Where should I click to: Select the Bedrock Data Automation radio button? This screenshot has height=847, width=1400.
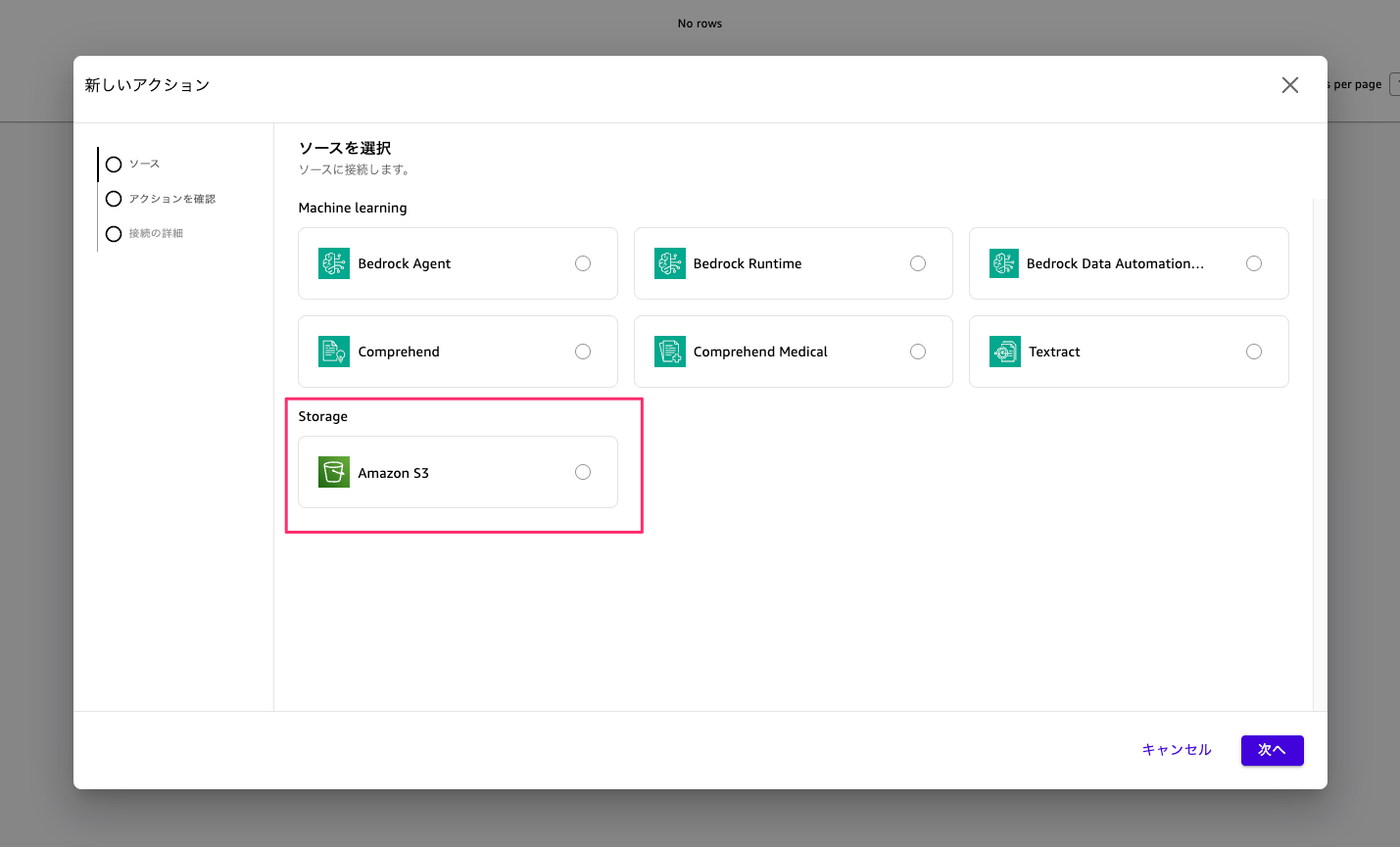tap(1254, 263)
